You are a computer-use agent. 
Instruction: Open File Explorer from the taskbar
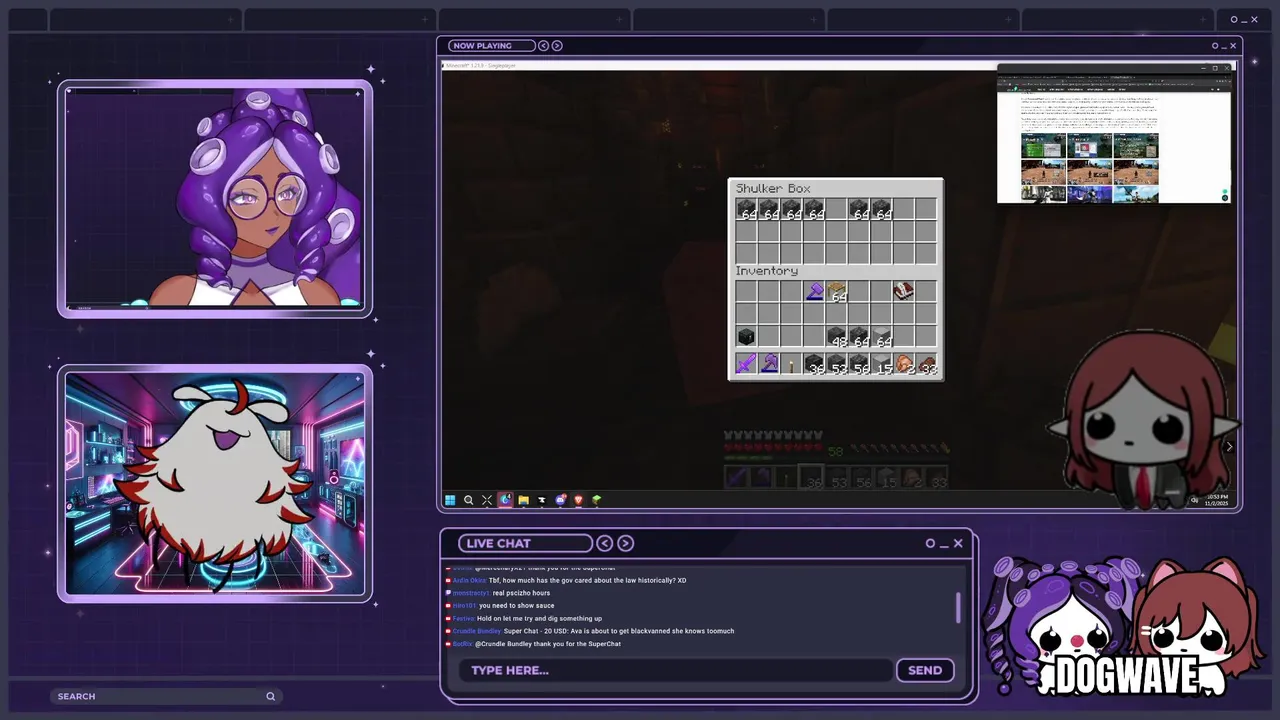(x=523, y=500)
